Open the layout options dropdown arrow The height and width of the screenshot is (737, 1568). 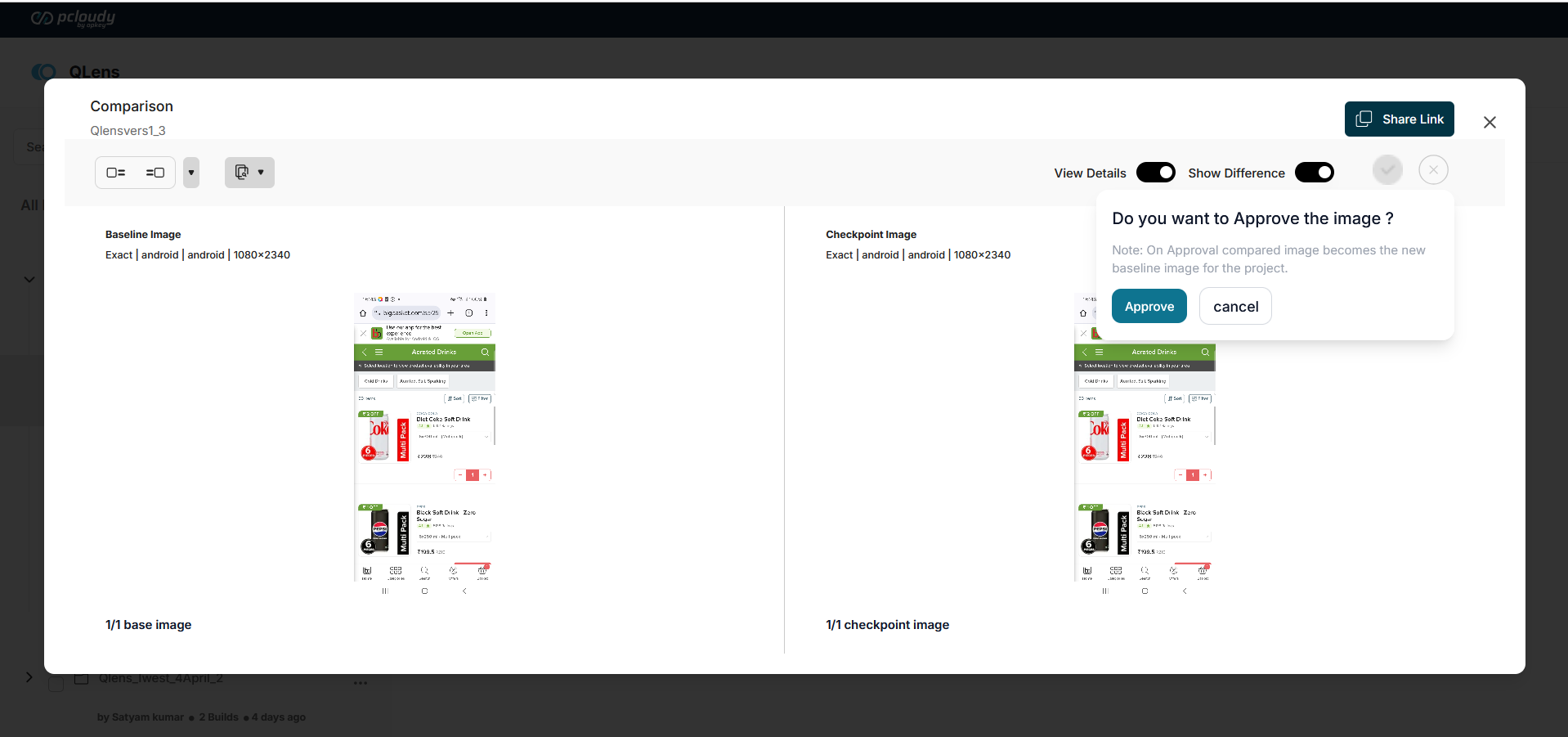(191, 173)
